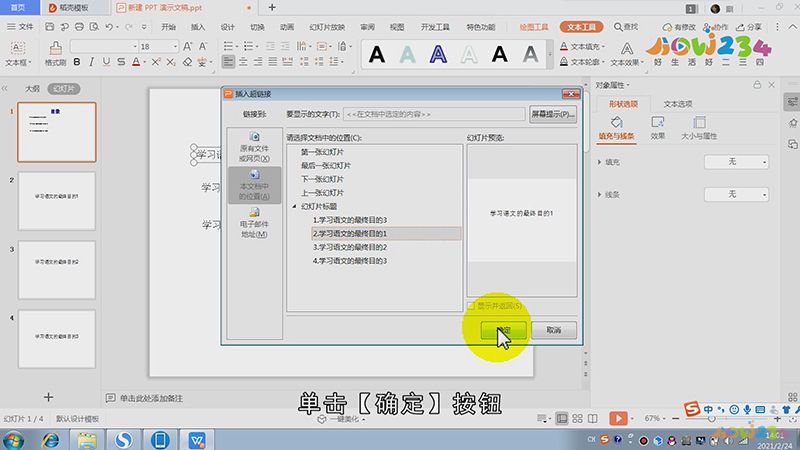The image size is (800, 450).
Task: Open Text Effects (文本效果) icon
Action: tap(627, 54)
